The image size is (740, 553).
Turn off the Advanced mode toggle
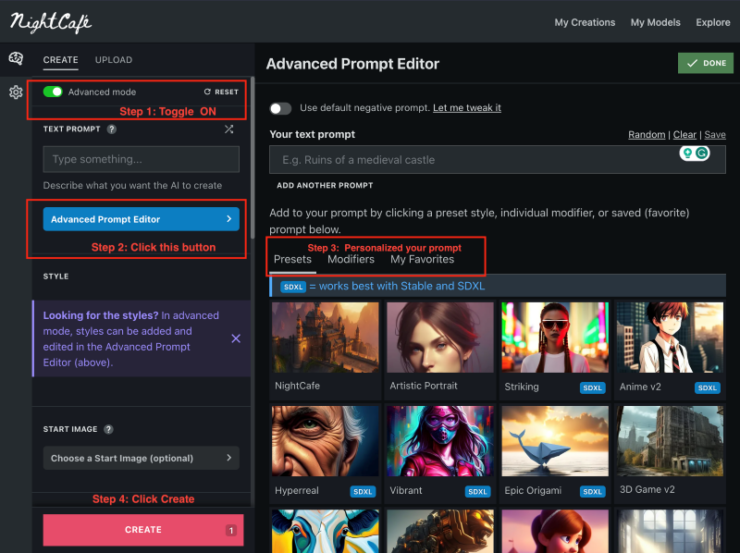(53, 92)
